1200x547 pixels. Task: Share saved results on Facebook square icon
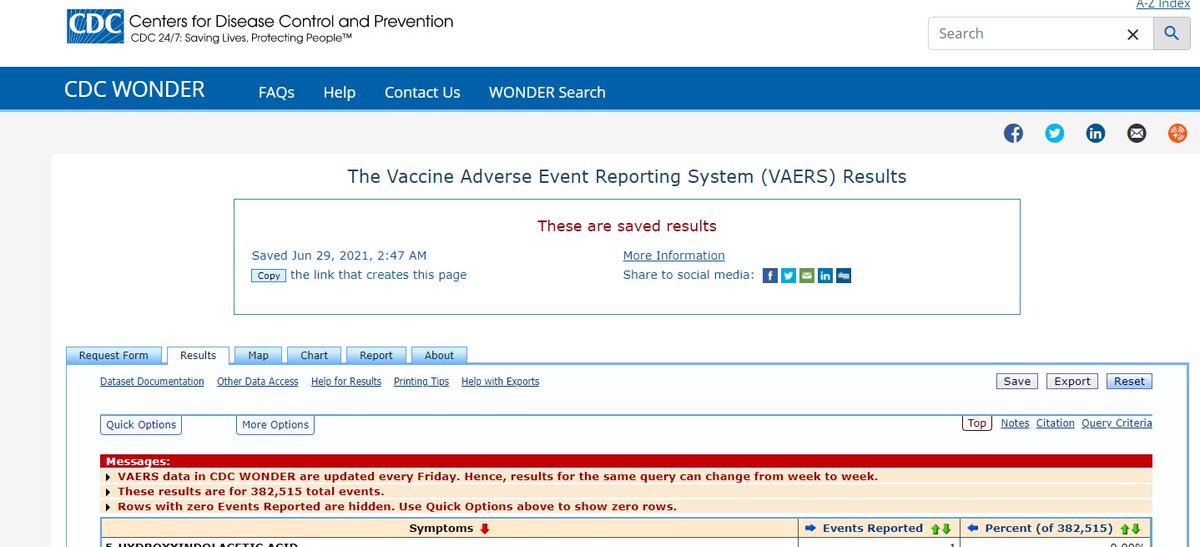(x=770, y=276)
